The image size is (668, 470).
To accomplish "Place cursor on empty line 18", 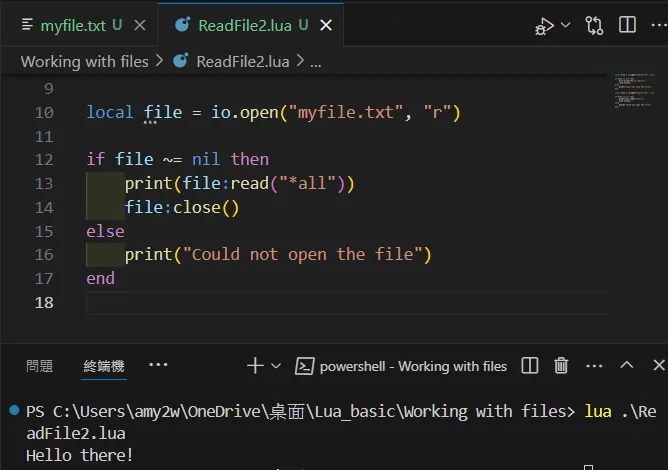I will 347,303.
